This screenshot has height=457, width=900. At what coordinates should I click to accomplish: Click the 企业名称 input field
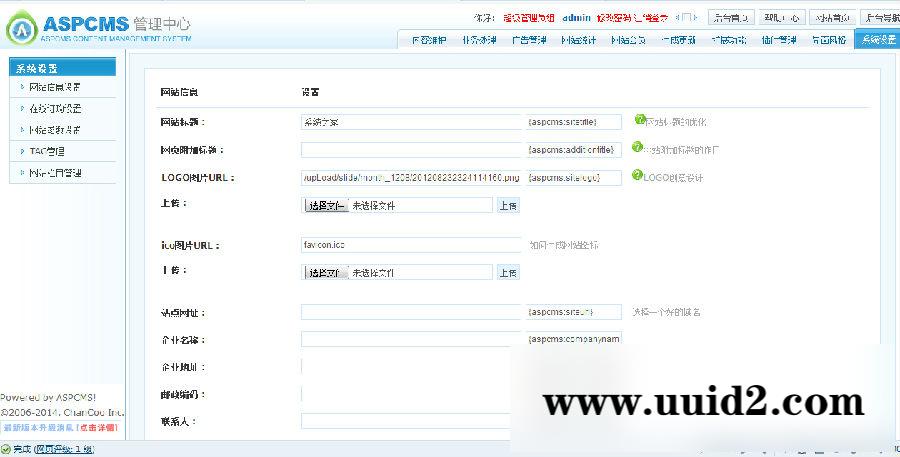pyautogui.click(x=411, y=339)
